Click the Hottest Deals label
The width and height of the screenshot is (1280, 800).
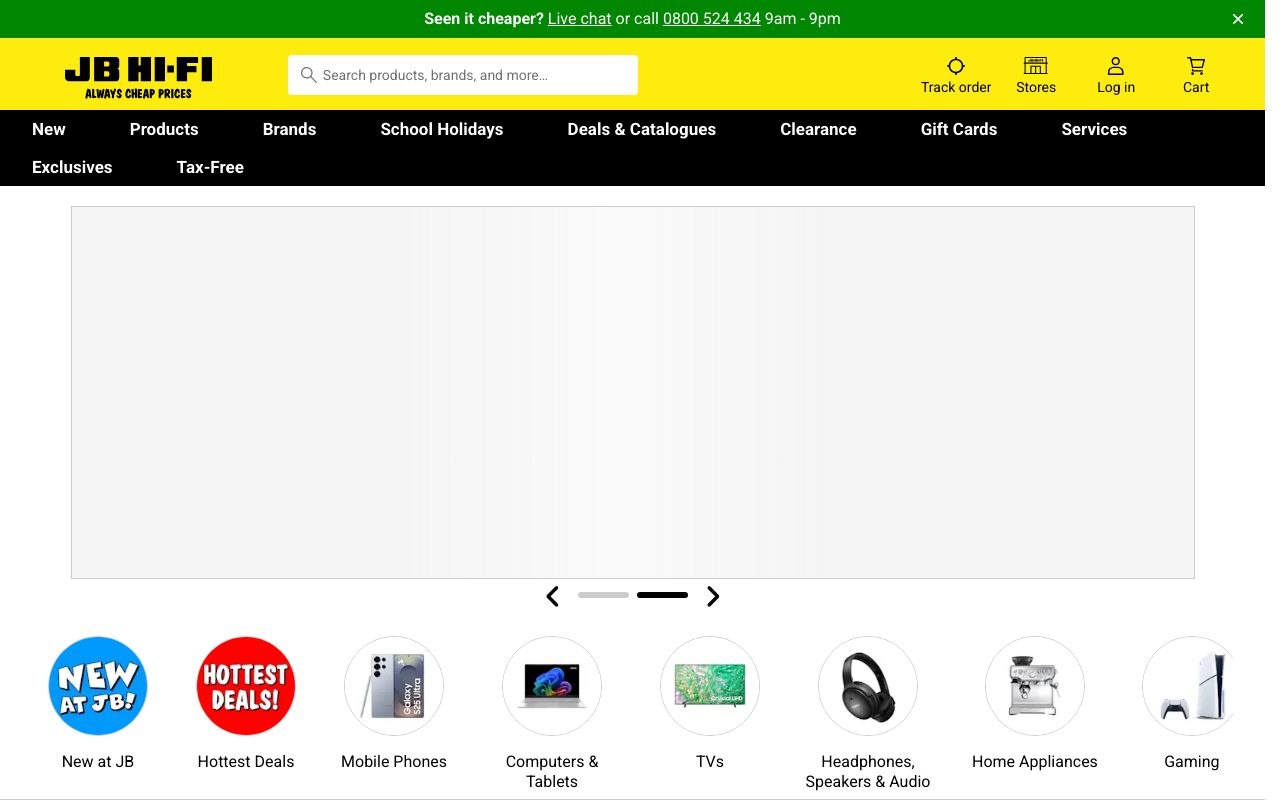(246, 762)
